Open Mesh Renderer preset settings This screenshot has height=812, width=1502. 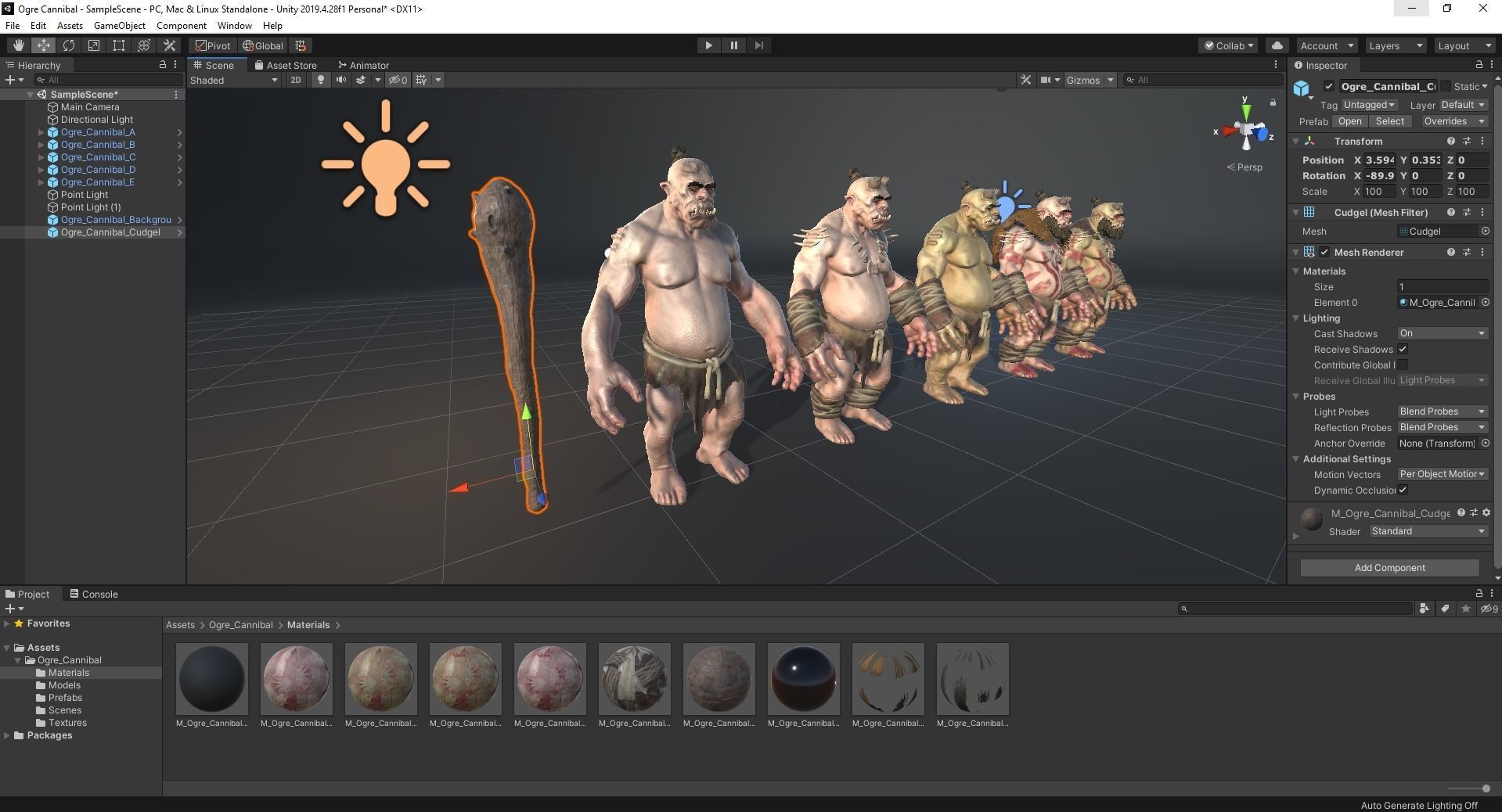[x=1467, y=252]
